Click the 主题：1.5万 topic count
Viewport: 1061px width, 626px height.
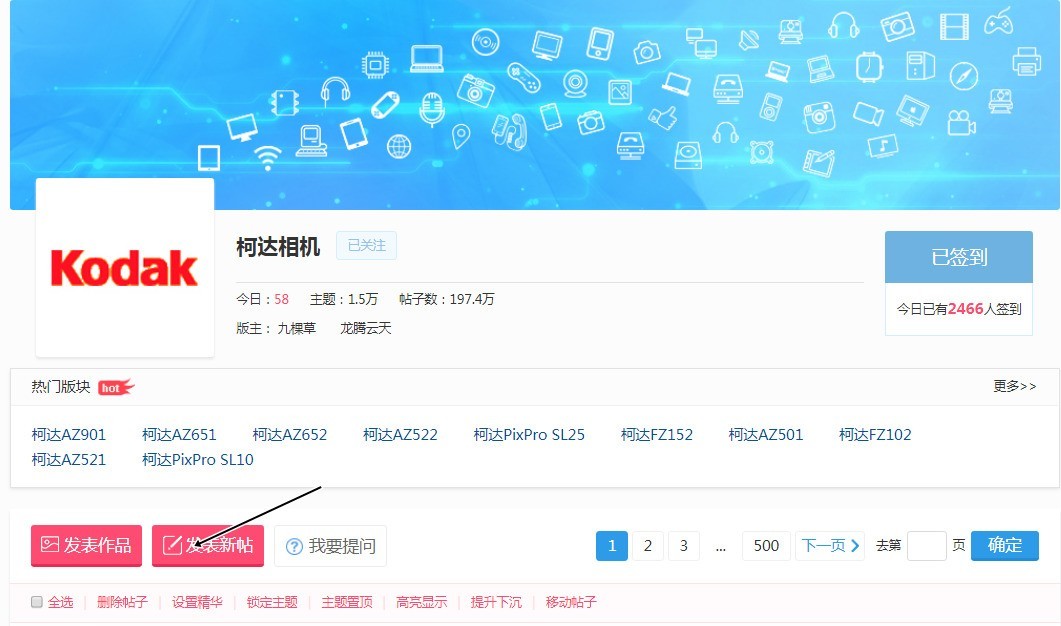344,299
